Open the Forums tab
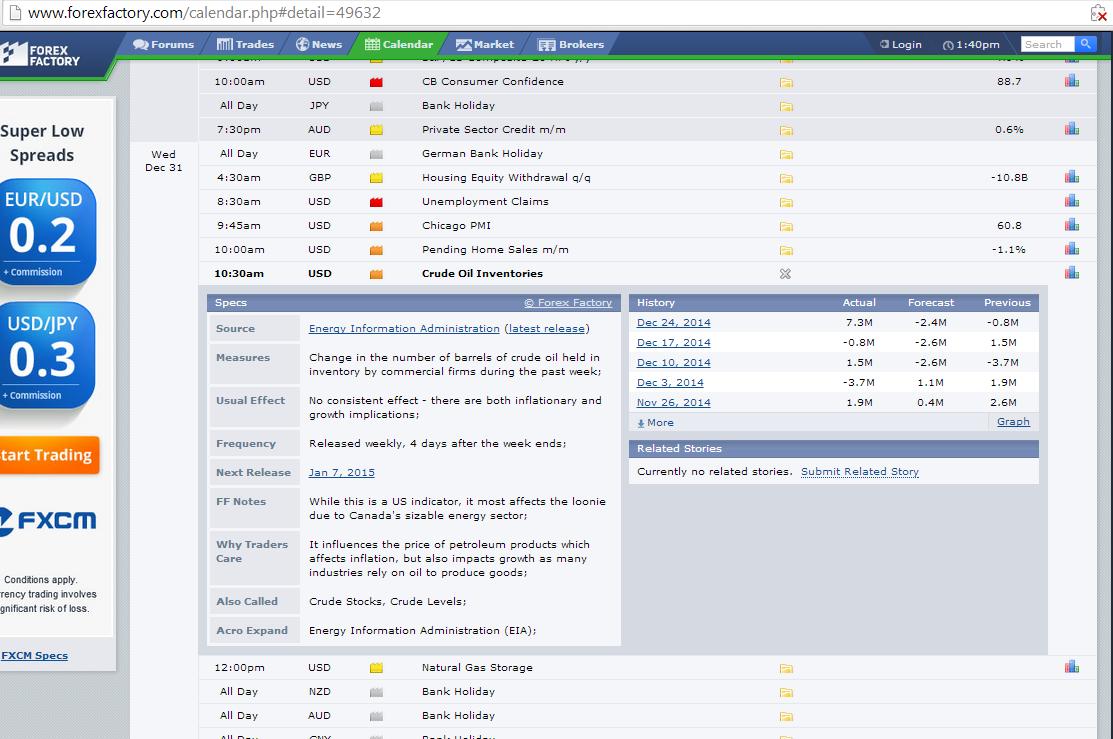 [x=163, y=44]
